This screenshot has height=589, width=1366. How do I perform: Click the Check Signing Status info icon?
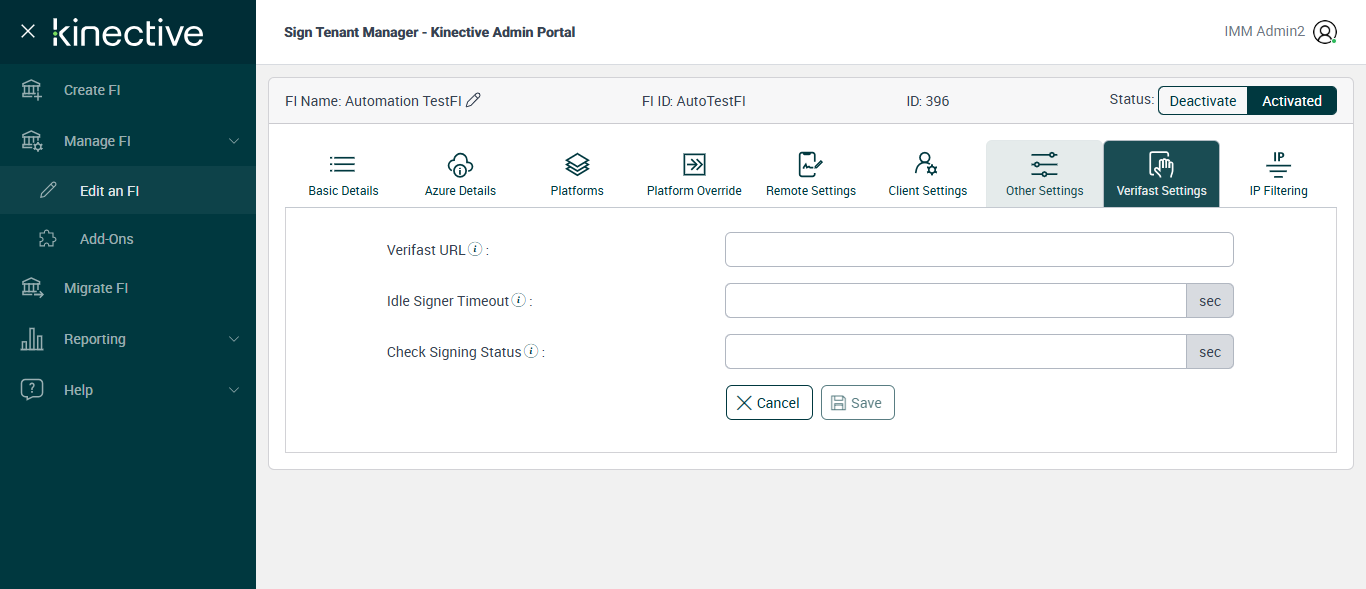coord(531,351)
